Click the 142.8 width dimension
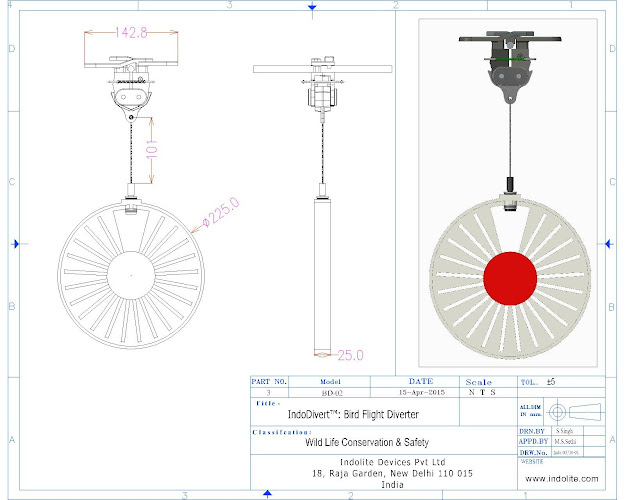This screenshot has width=625, height=500. point(131,32)
